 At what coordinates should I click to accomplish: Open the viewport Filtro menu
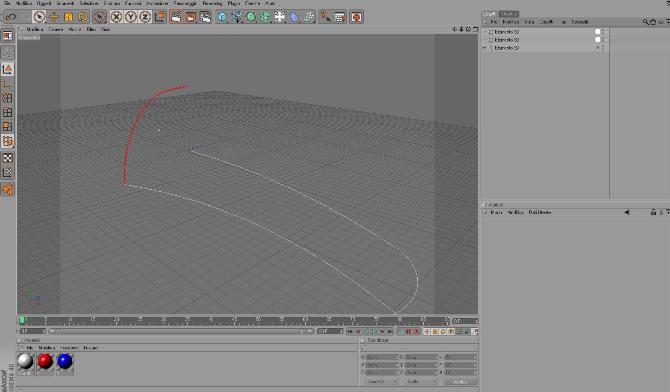91,29
